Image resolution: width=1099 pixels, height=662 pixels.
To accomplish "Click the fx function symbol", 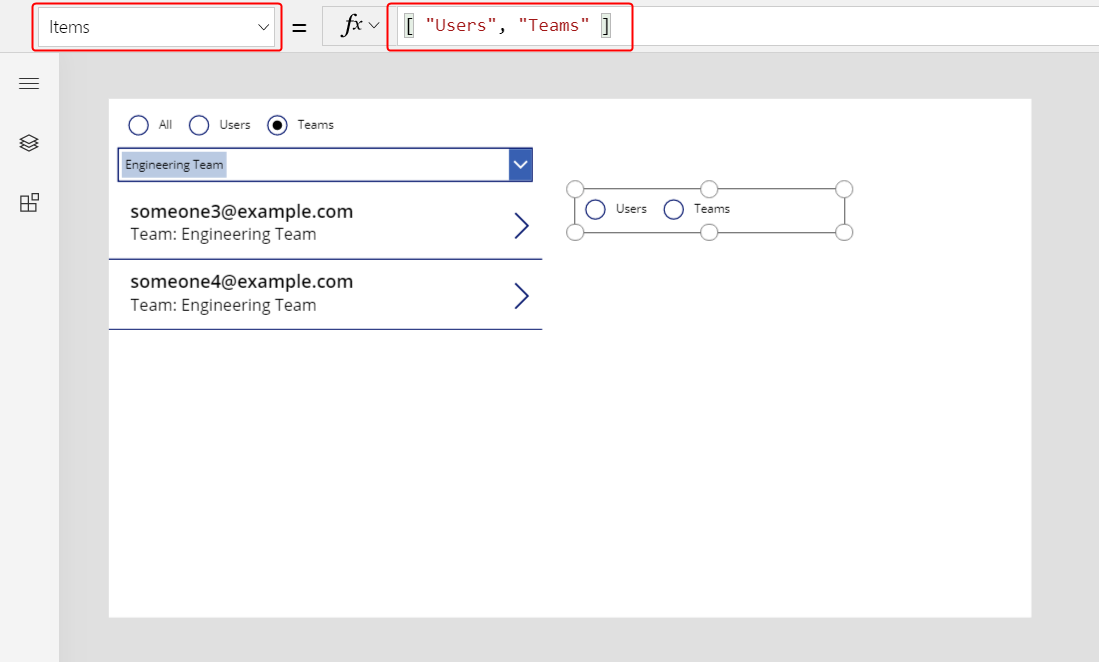I will click(351, 26).
